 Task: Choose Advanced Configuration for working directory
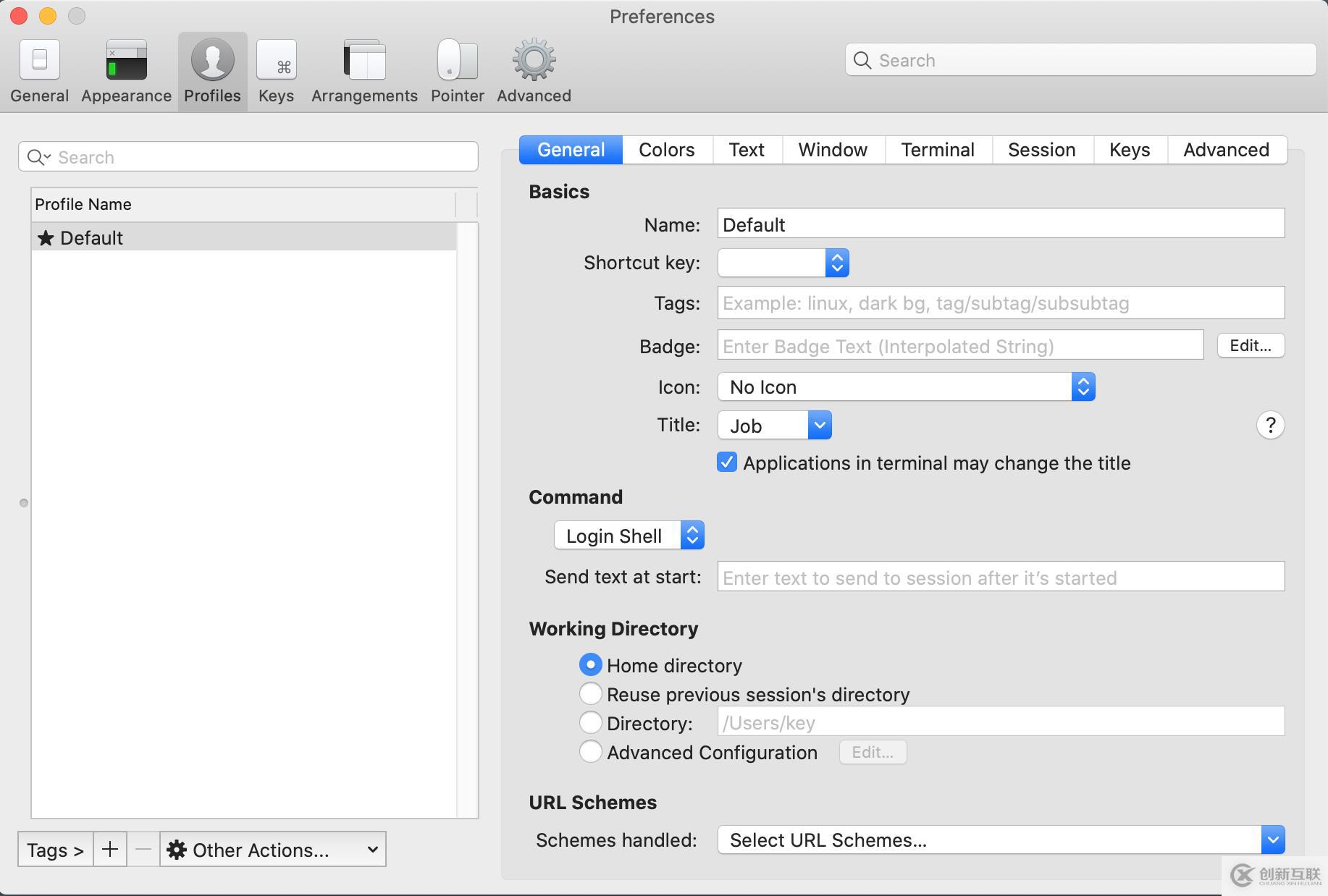click(590, 751)
